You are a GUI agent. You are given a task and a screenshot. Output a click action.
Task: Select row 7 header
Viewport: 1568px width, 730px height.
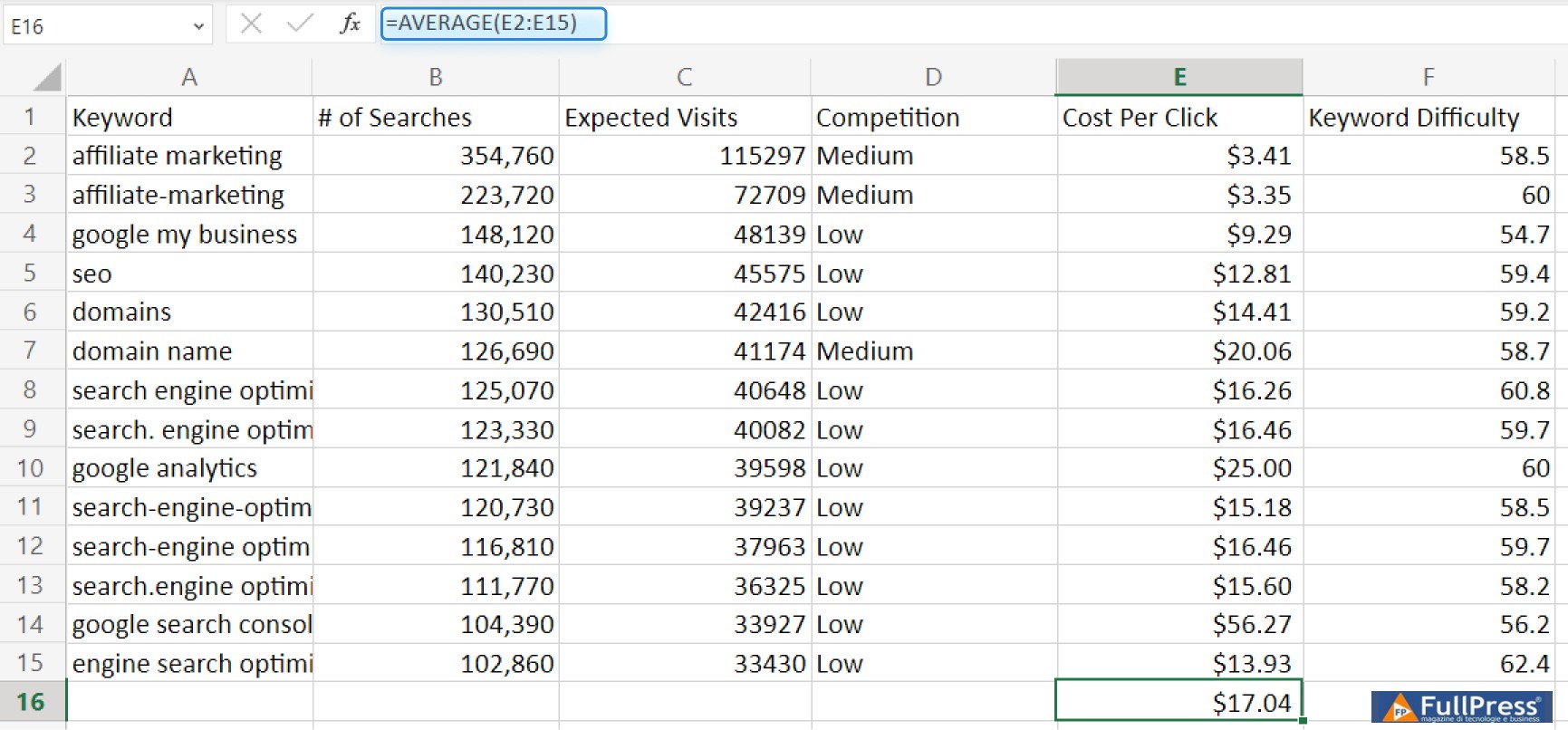pyautogui.click(x=31, y=351)
